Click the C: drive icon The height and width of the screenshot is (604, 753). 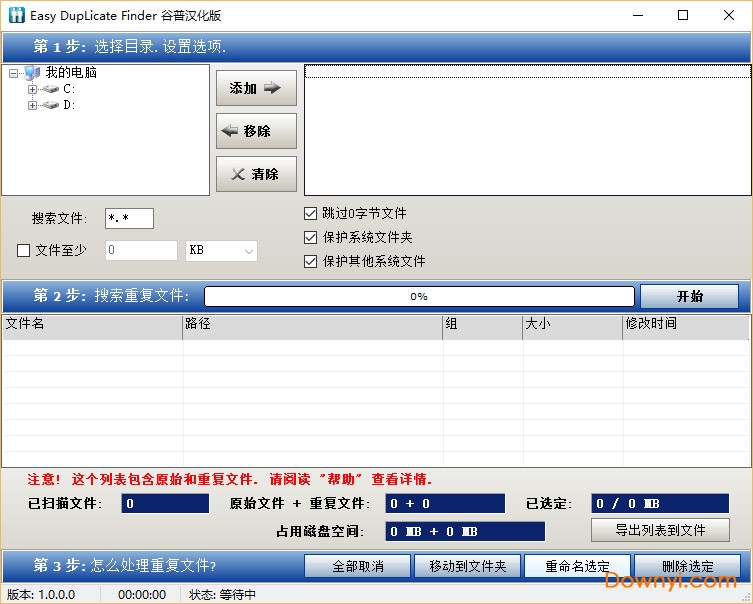[x=51, y=89]
